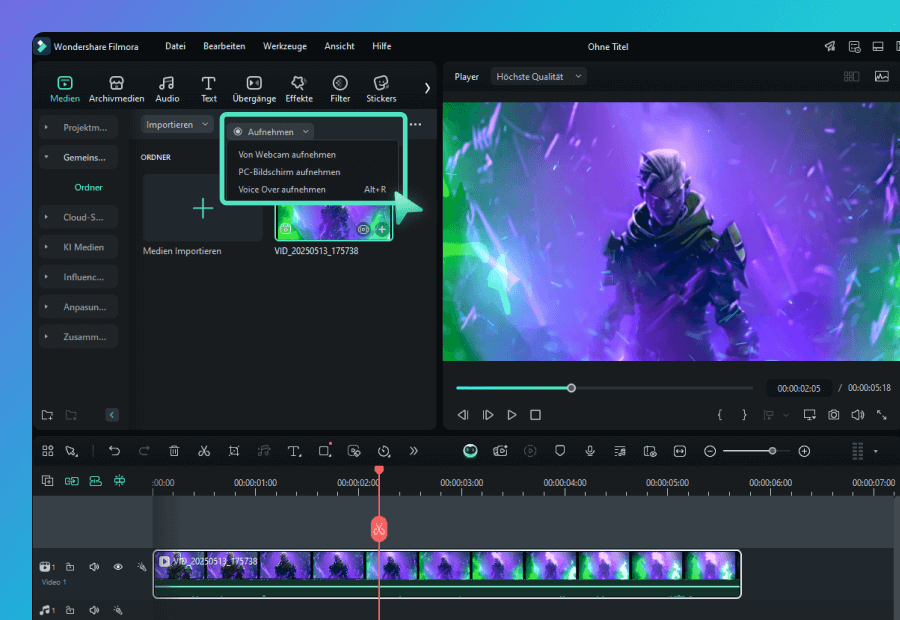The width and height of the screenshot is (900, 620).
Task: Choose Von Webcam aufnehmen
Action: coord(287,154)
